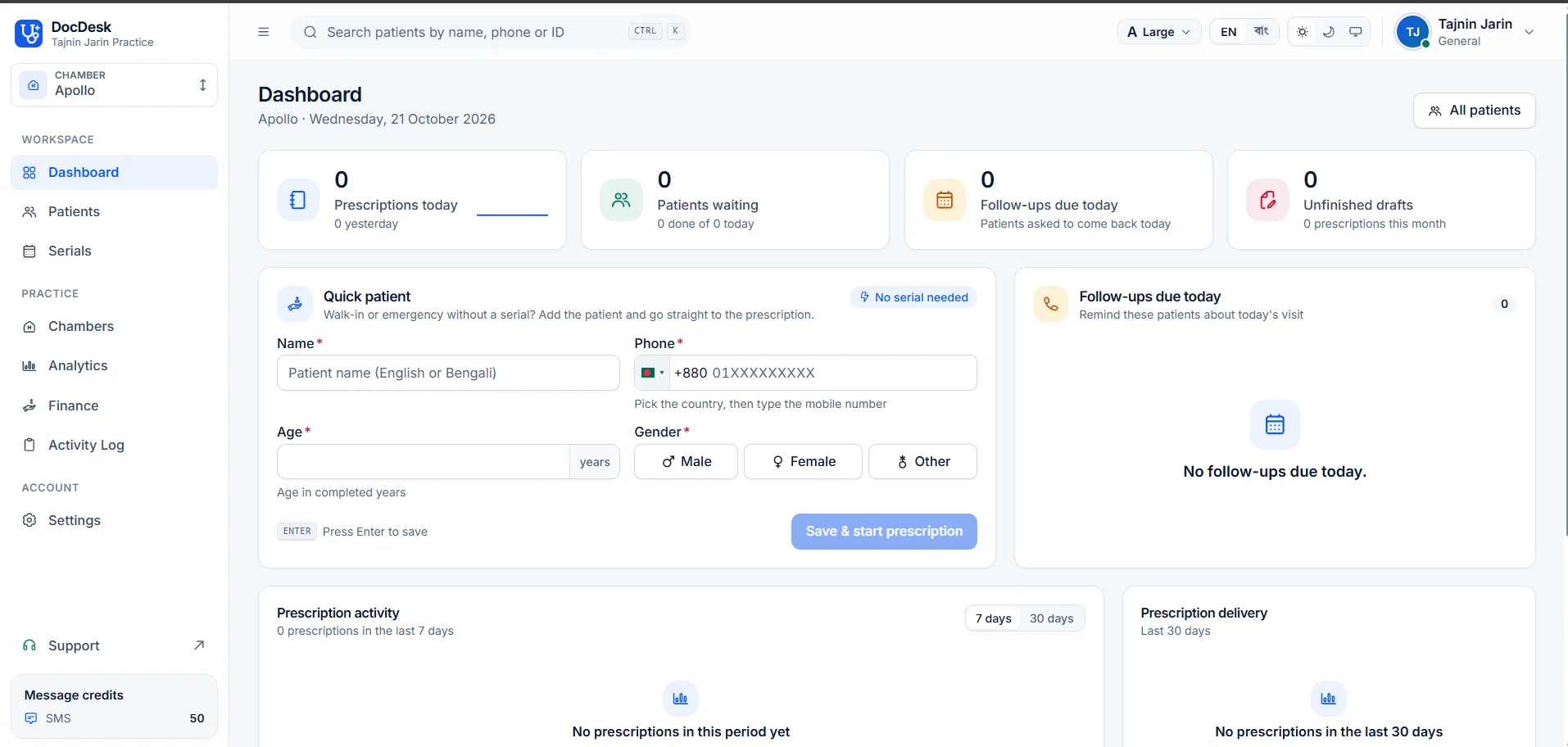The width and height of the screenshot is (1568, 747).
Task: Click the SMS message icon under Message credits
Action: tap(31, 718)
